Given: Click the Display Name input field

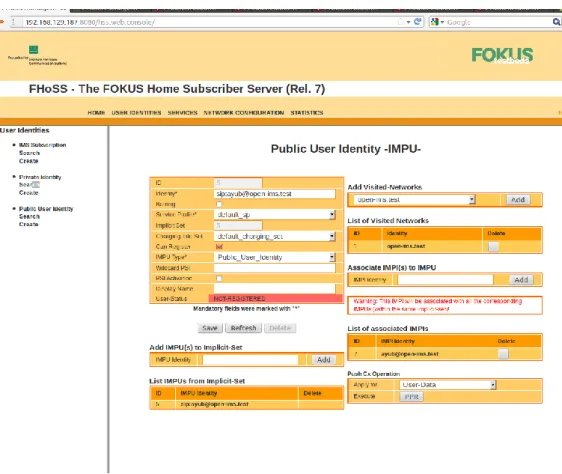Looking at the screenshot, I should tap(275, 289).
